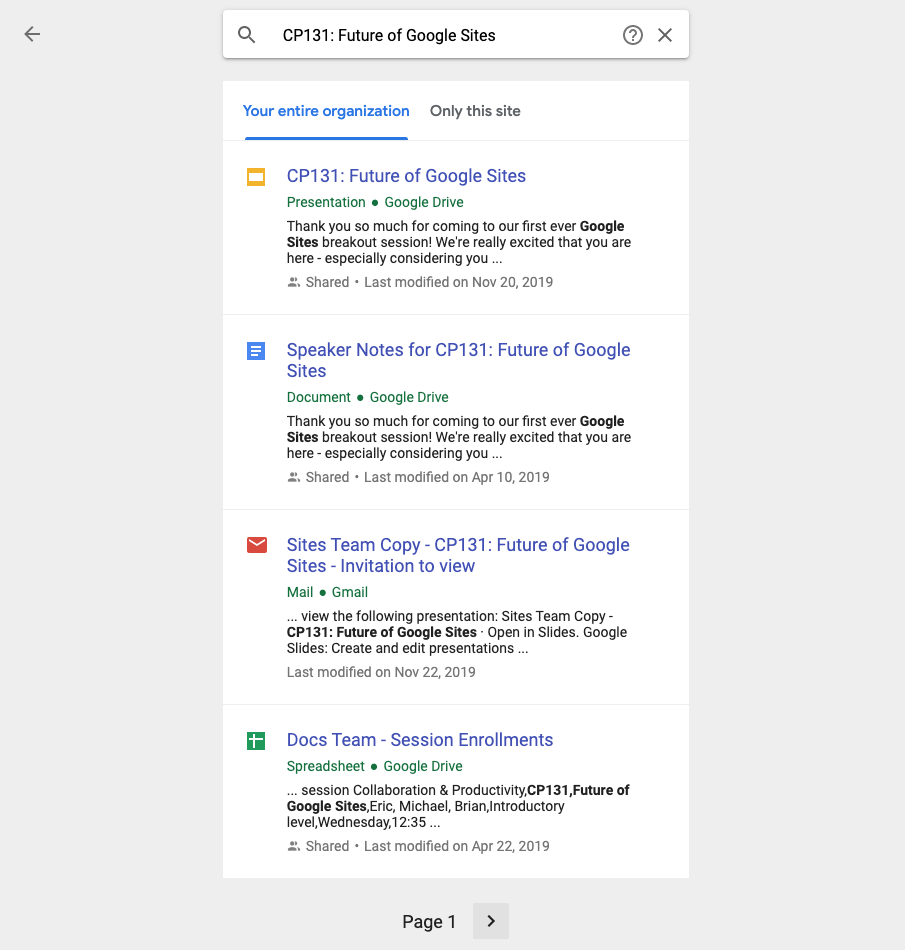Click the magnifying glass search icon
Image resolution: width=905 pixels, height=950 pixels.
(247, 35)
